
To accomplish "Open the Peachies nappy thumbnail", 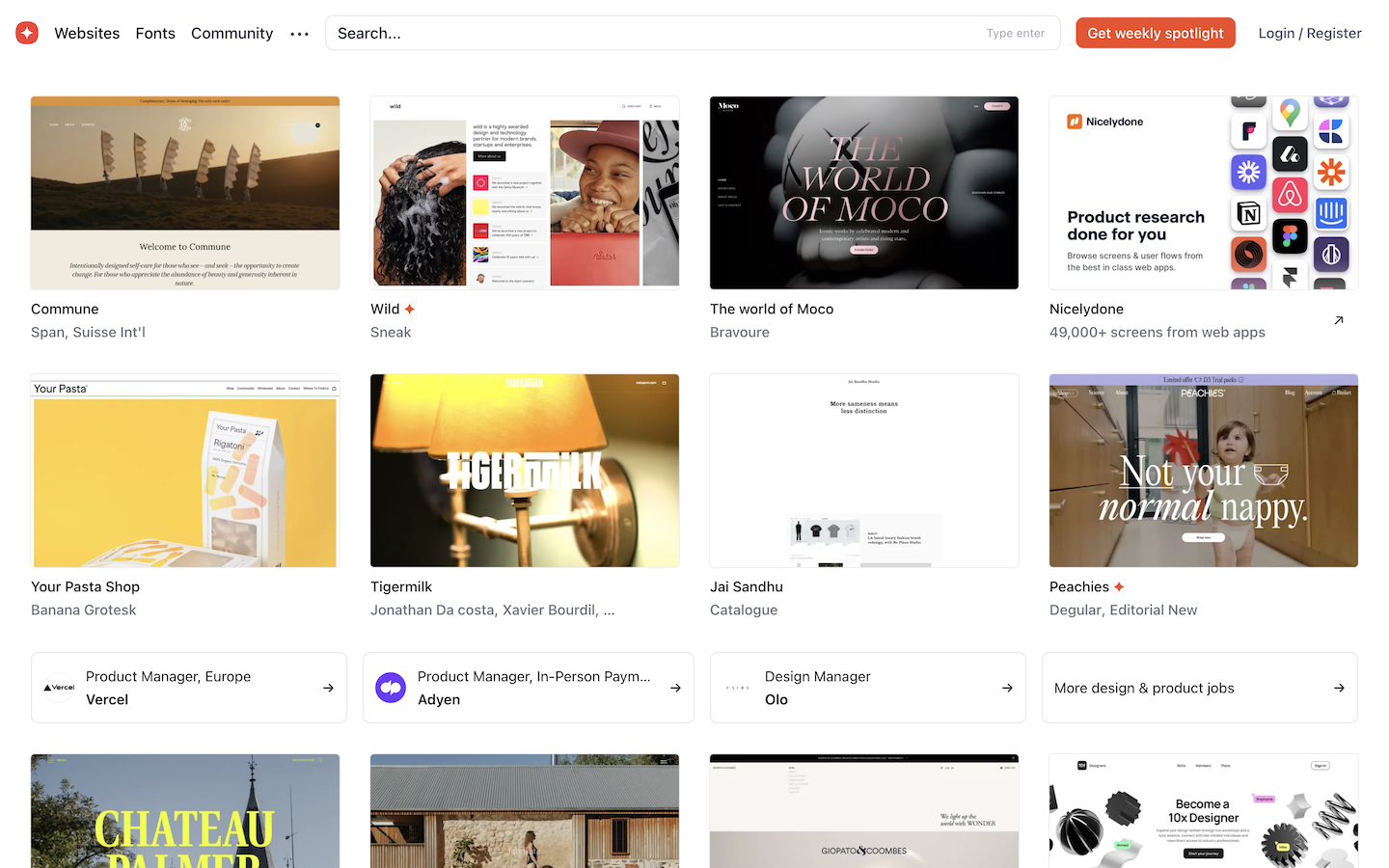I will 1204,471.
